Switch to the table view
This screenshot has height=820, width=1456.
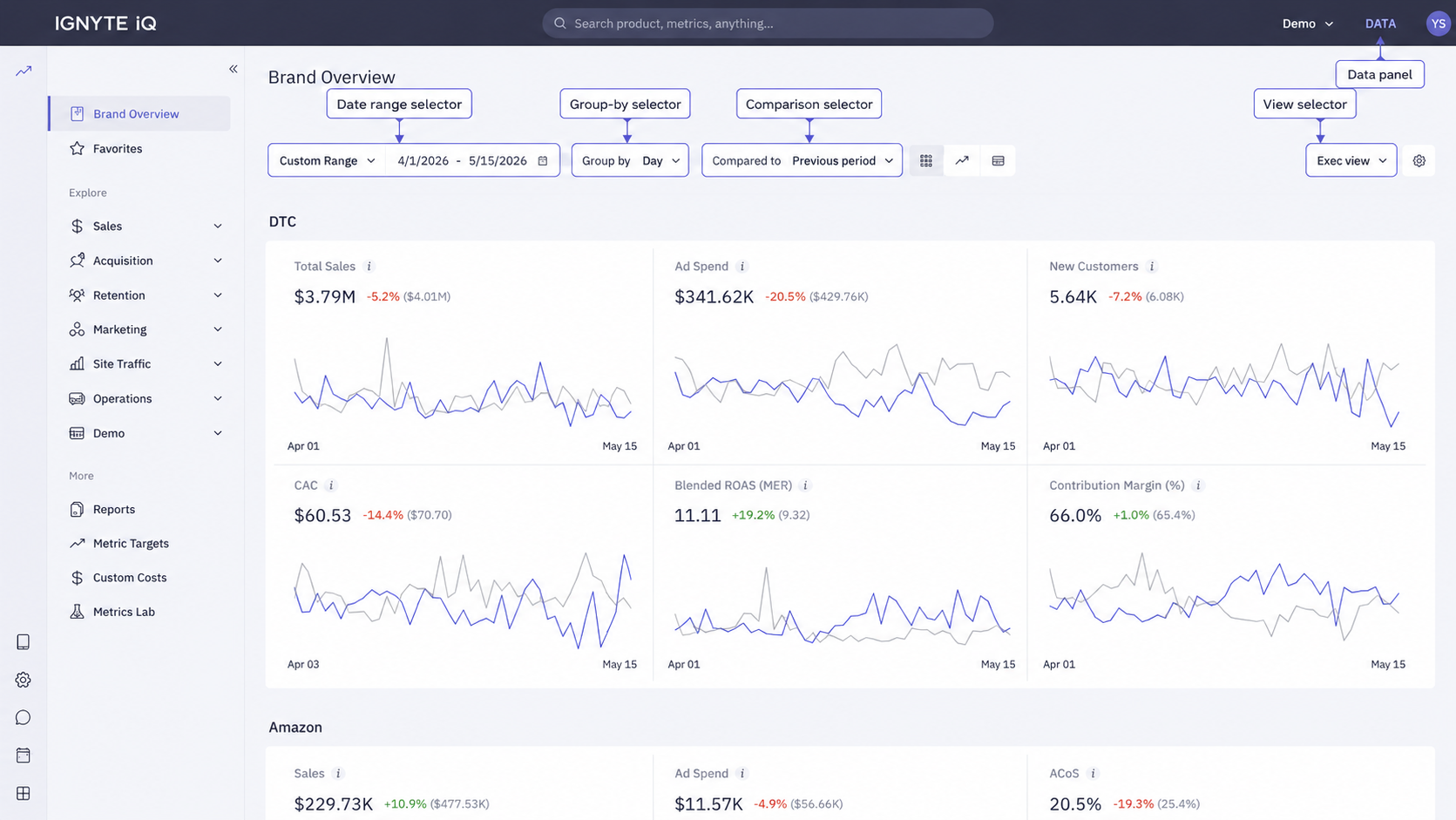pos(998,160)
